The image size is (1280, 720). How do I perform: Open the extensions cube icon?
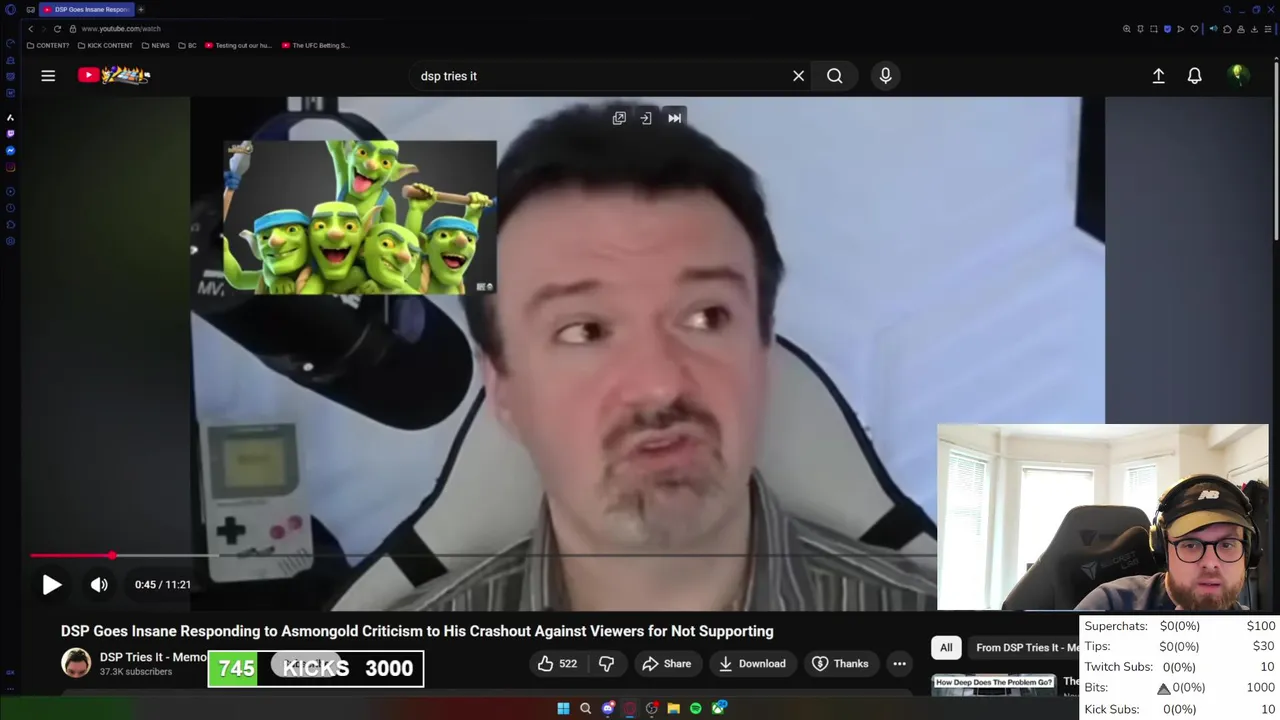pos(1227,29)
